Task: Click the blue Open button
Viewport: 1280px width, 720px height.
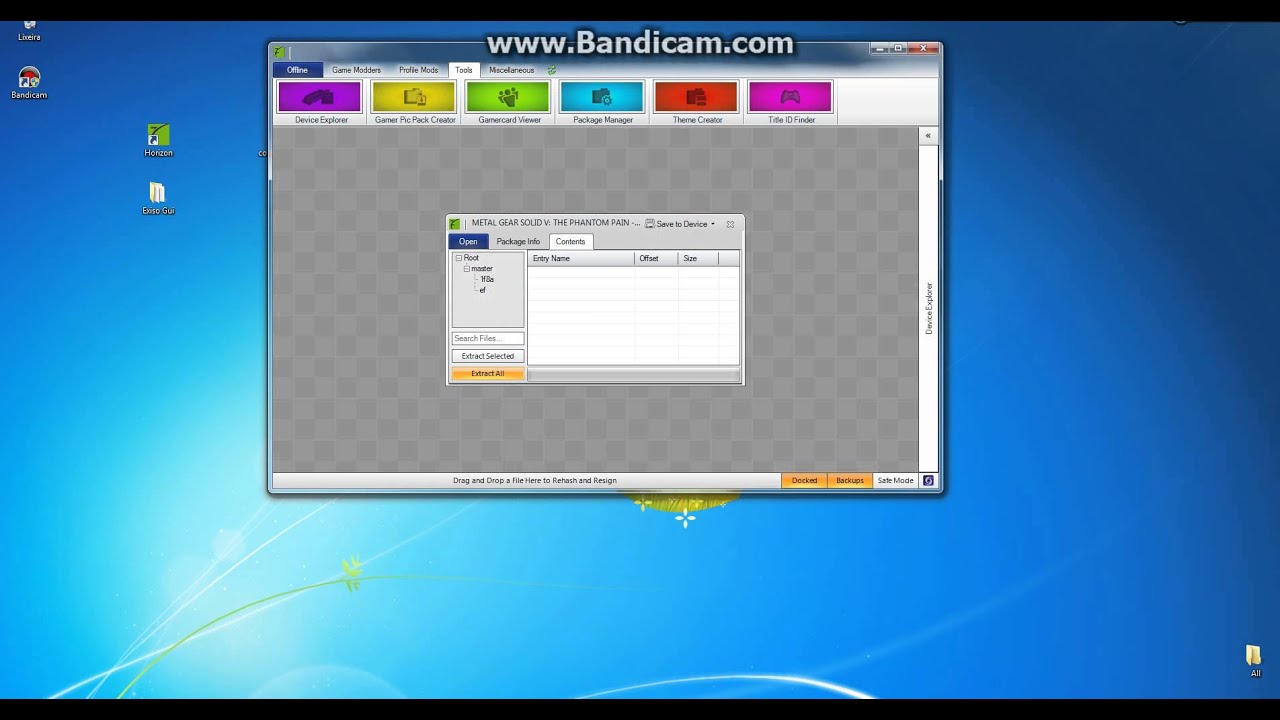Action: pos(468,242)
